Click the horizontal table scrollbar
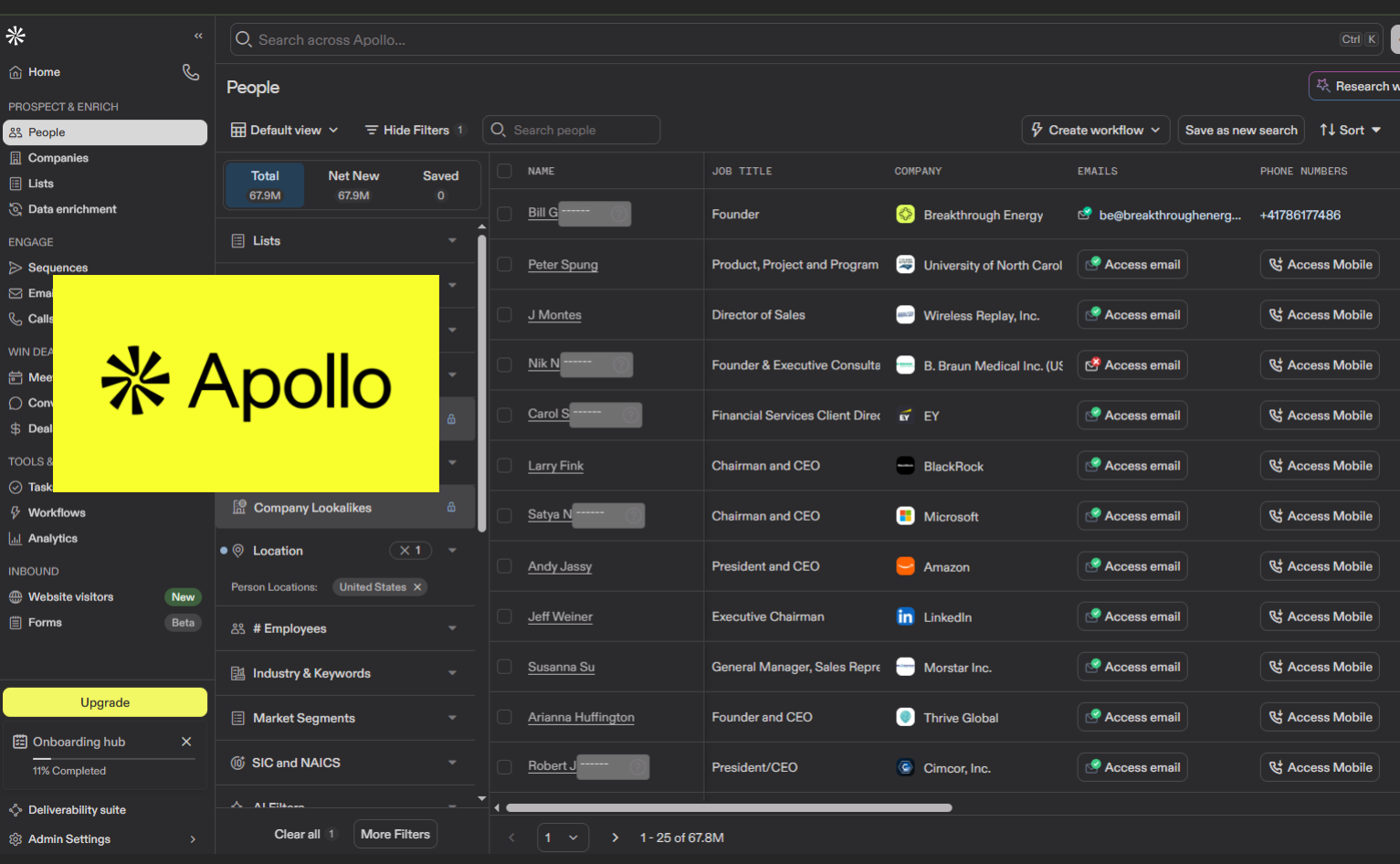 pyautogui.click(x=729, y=807)
